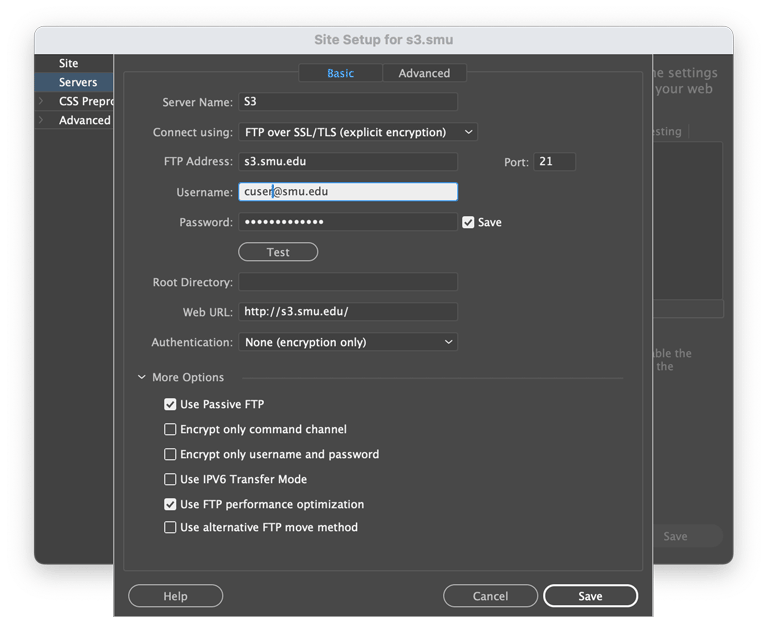Disable Use FTP performance optimization

170,505
